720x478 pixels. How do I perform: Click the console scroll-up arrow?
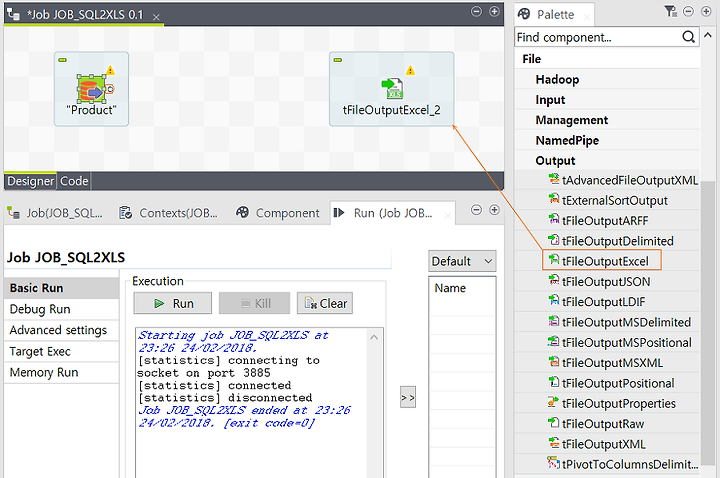374,337
